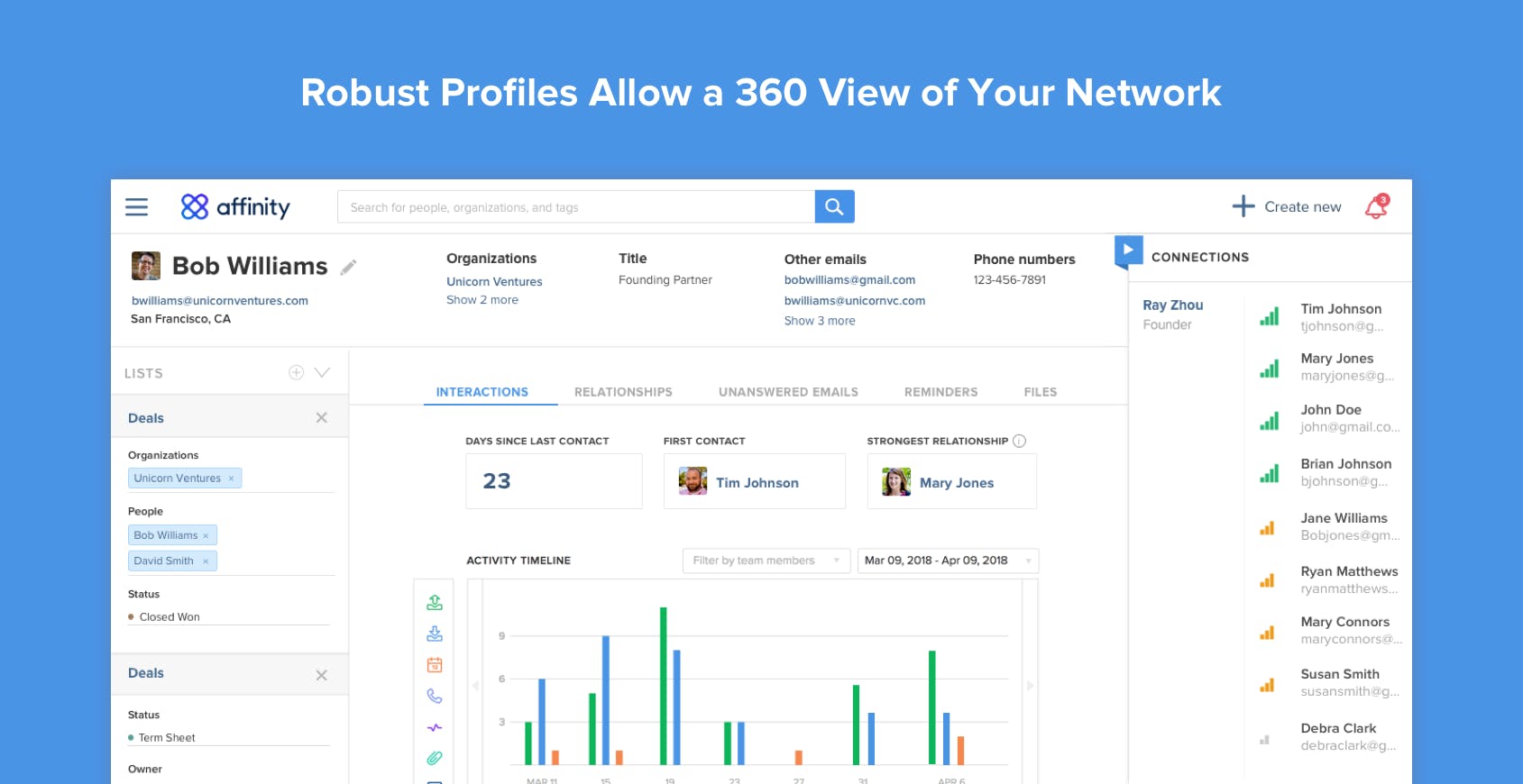
Task: Remove the Bob Williams tag
Action: (x=206, y=535)
